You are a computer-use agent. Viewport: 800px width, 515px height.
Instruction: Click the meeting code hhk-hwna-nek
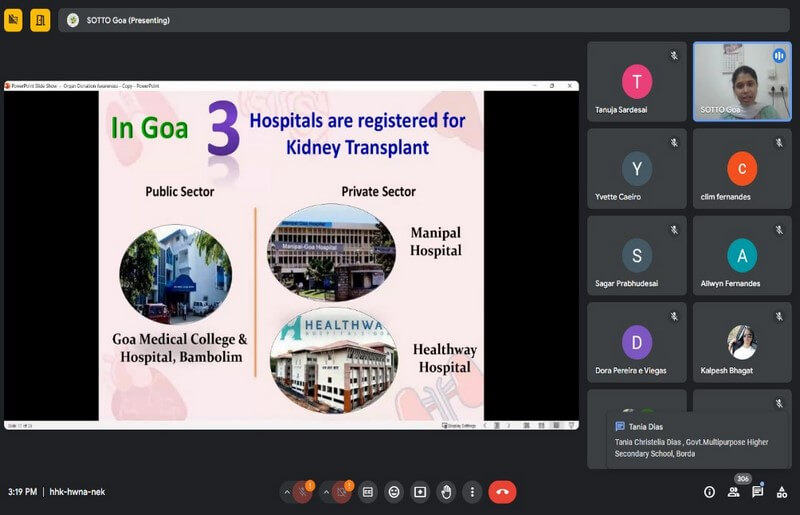click(x=77, y=492)
